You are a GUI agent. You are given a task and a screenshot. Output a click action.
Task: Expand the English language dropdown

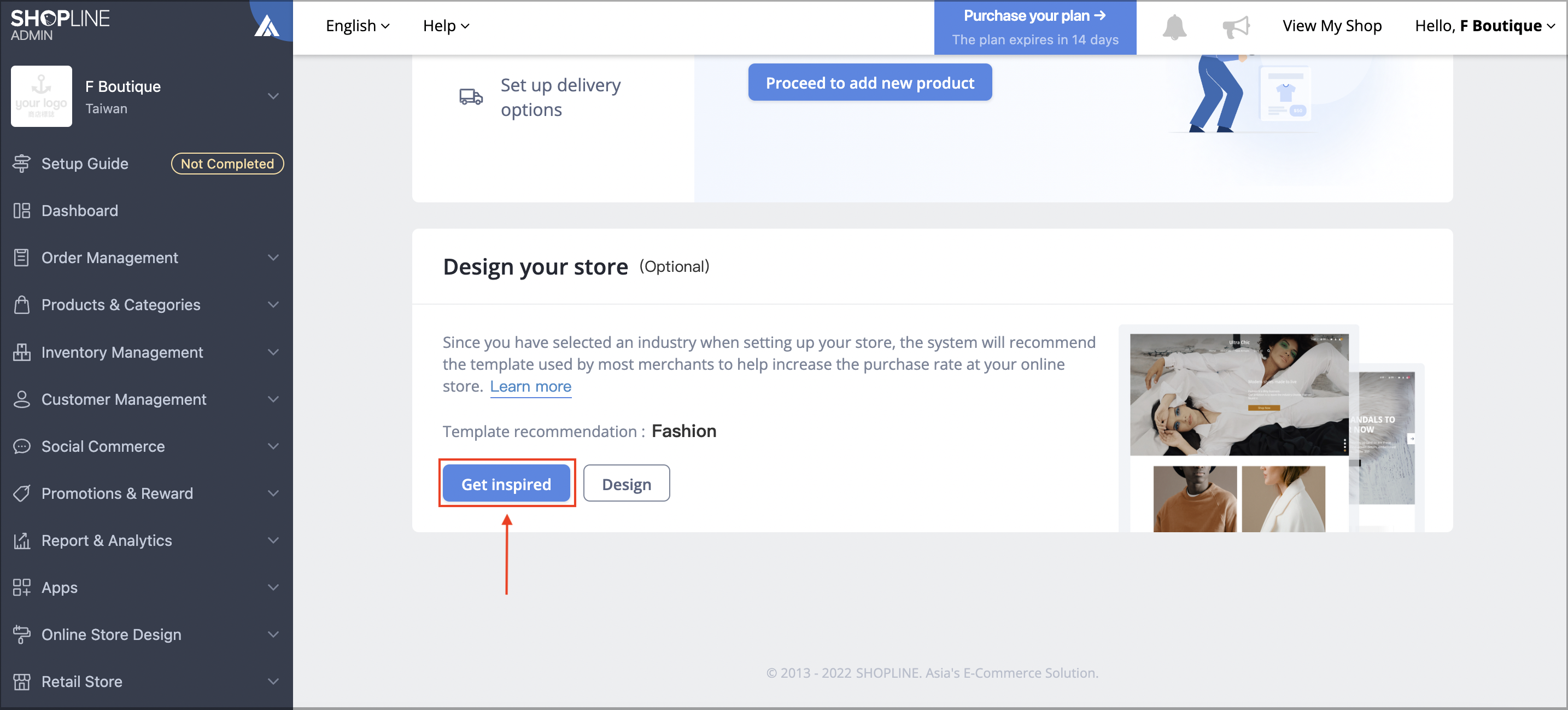pos(358,26)
